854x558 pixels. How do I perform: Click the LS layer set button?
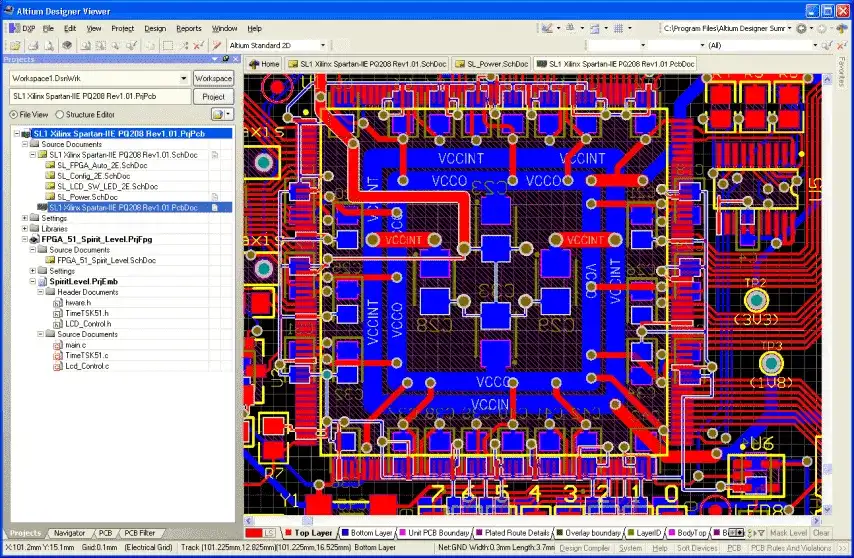[269, 533]
